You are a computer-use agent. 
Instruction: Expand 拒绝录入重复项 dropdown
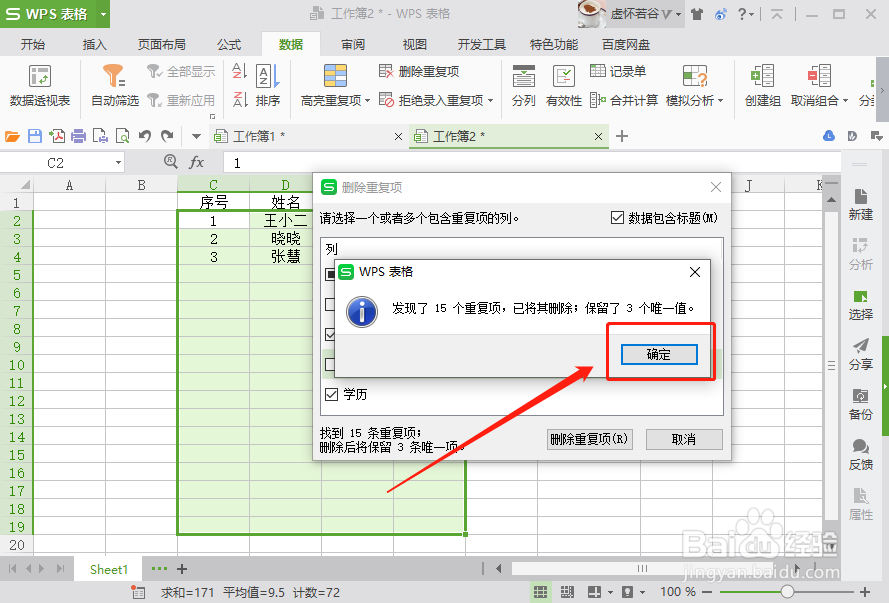coord(490,101)
